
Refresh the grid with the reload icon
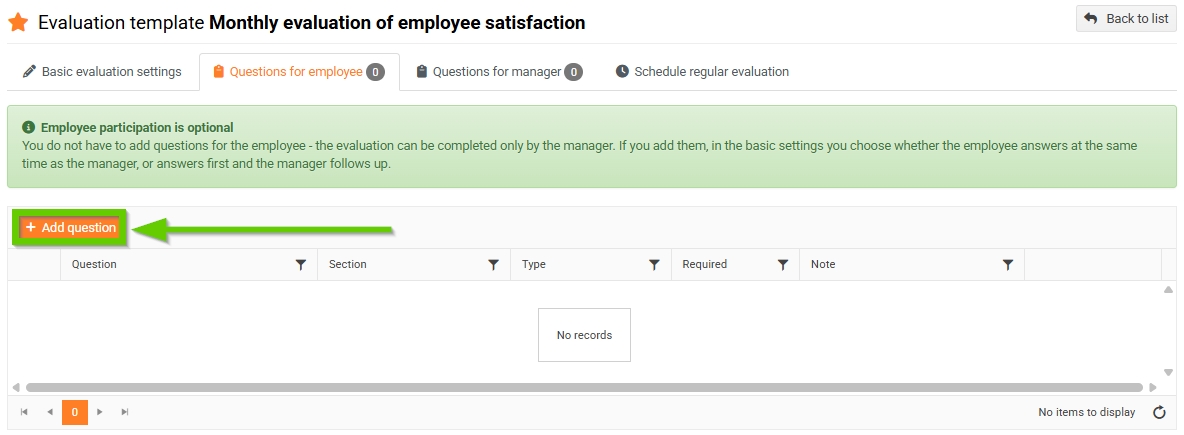(1159, 412)
